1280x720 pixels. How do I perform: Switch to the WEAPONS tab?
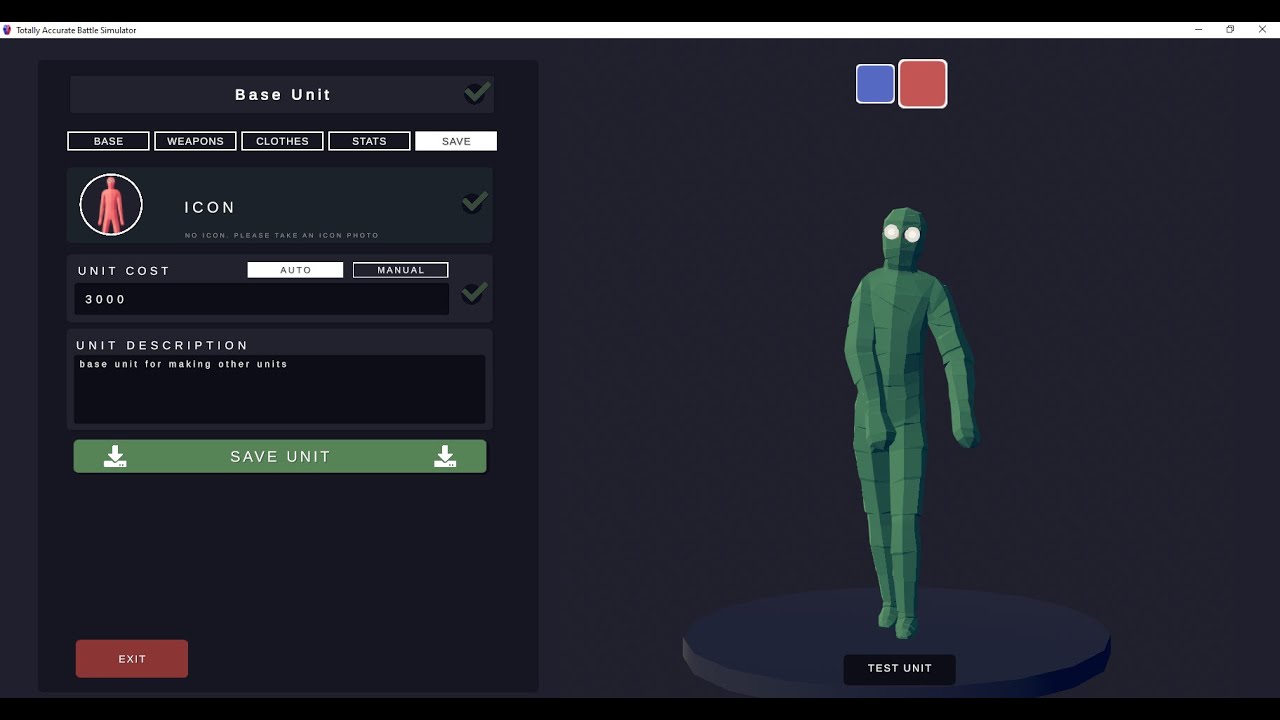195,141
